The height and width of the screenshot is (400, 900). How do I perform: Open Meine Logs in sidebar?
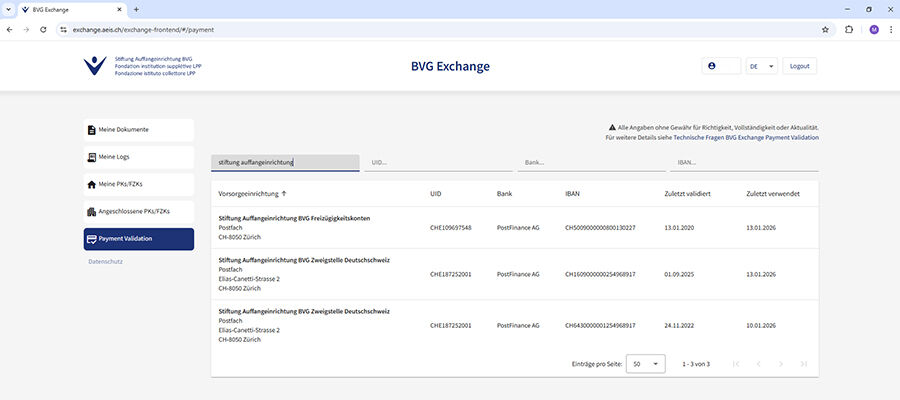coord(138,157)
